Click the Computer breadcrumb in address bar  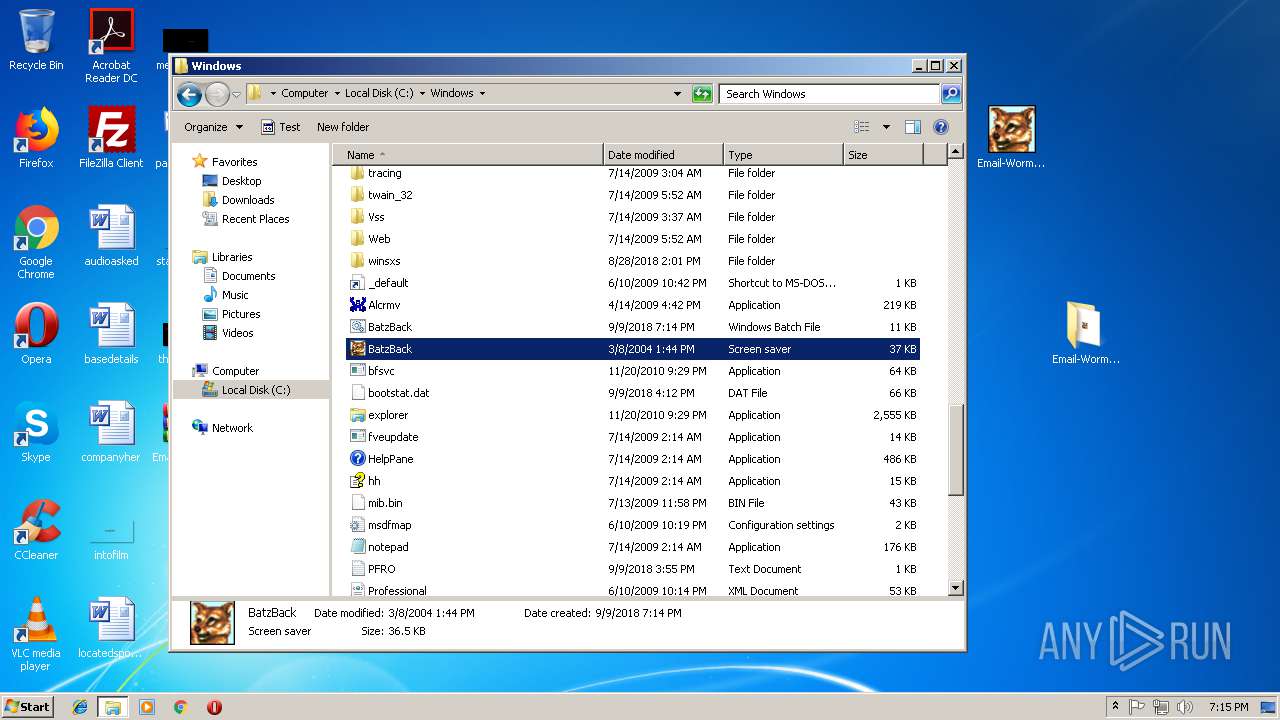[304, 94]
